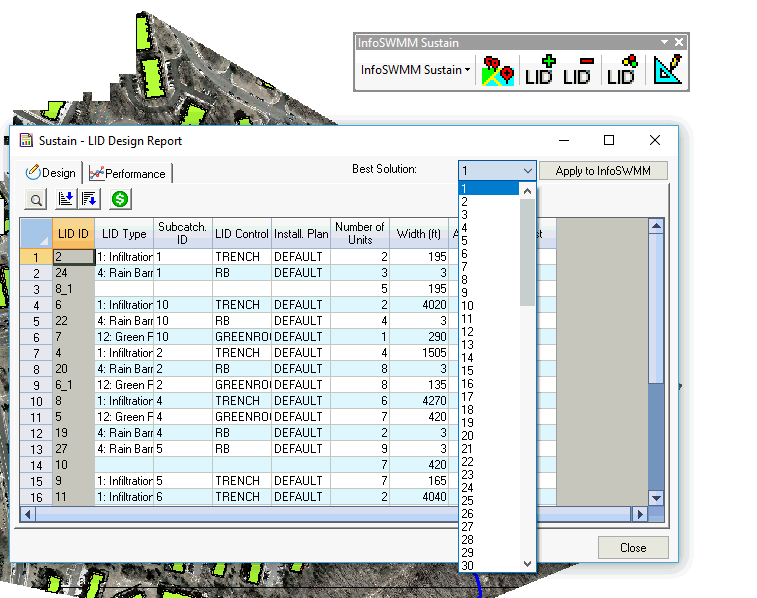Click the select-all corner cell of the table

pyautogui.click(x=36, y=234)
